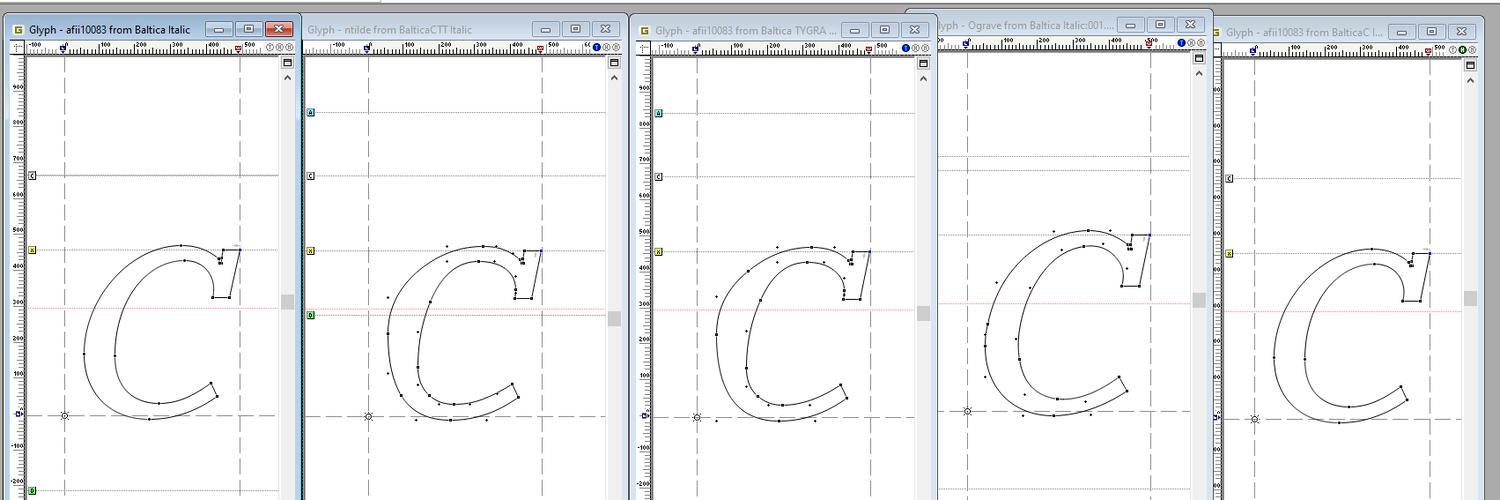
Task: Select yellow X zone label in Baltica Italic window
Action: tap(32, 251)
